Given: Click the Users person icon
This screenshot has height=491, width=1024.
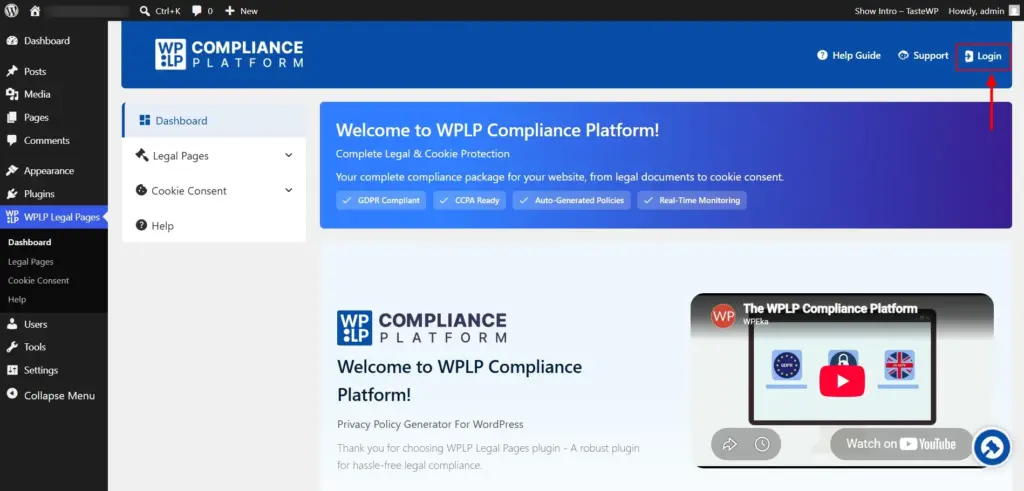Looking at the screenshot, I should click(12, 324).
